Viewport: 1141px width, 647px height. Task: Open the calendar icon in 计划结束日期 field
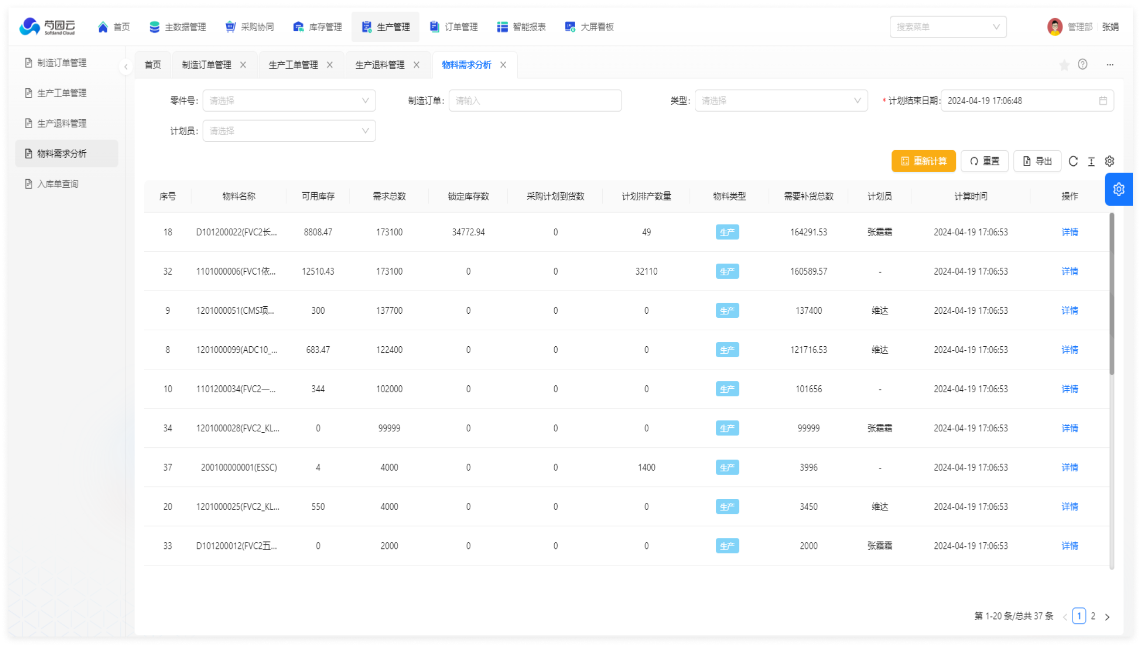point(1103,101)
